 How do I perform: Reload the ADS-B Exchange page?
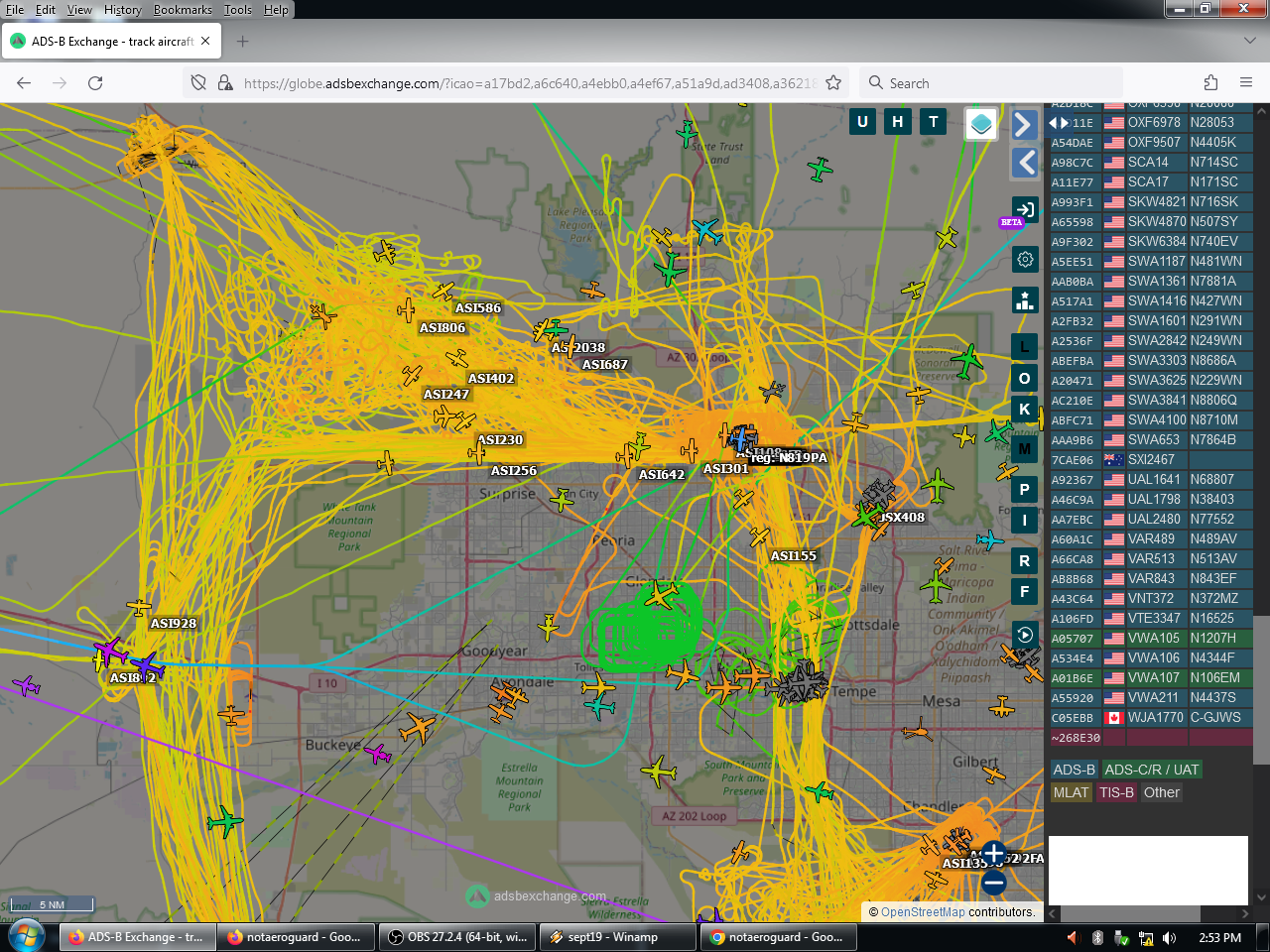point(95,83)
